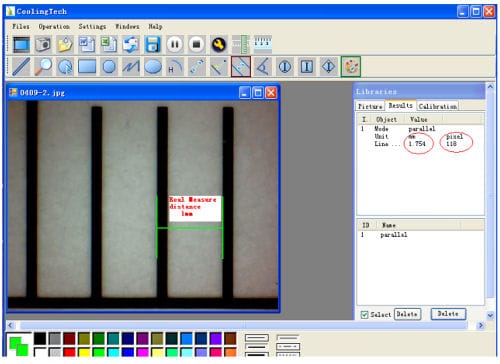Click the 1.754 mm measurement value
Image resolution: width=500 pixels, height=364 pixels.
point(417,144)
